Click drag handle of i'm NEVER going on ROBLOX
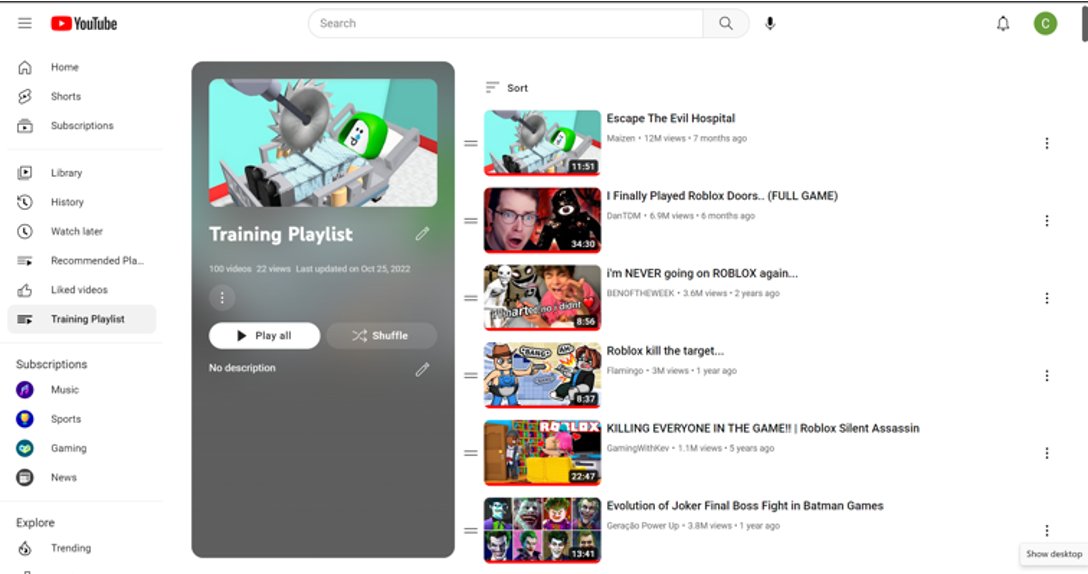Image resolution: width=1088 pixels, height=574 pixels. click(470, 298)
